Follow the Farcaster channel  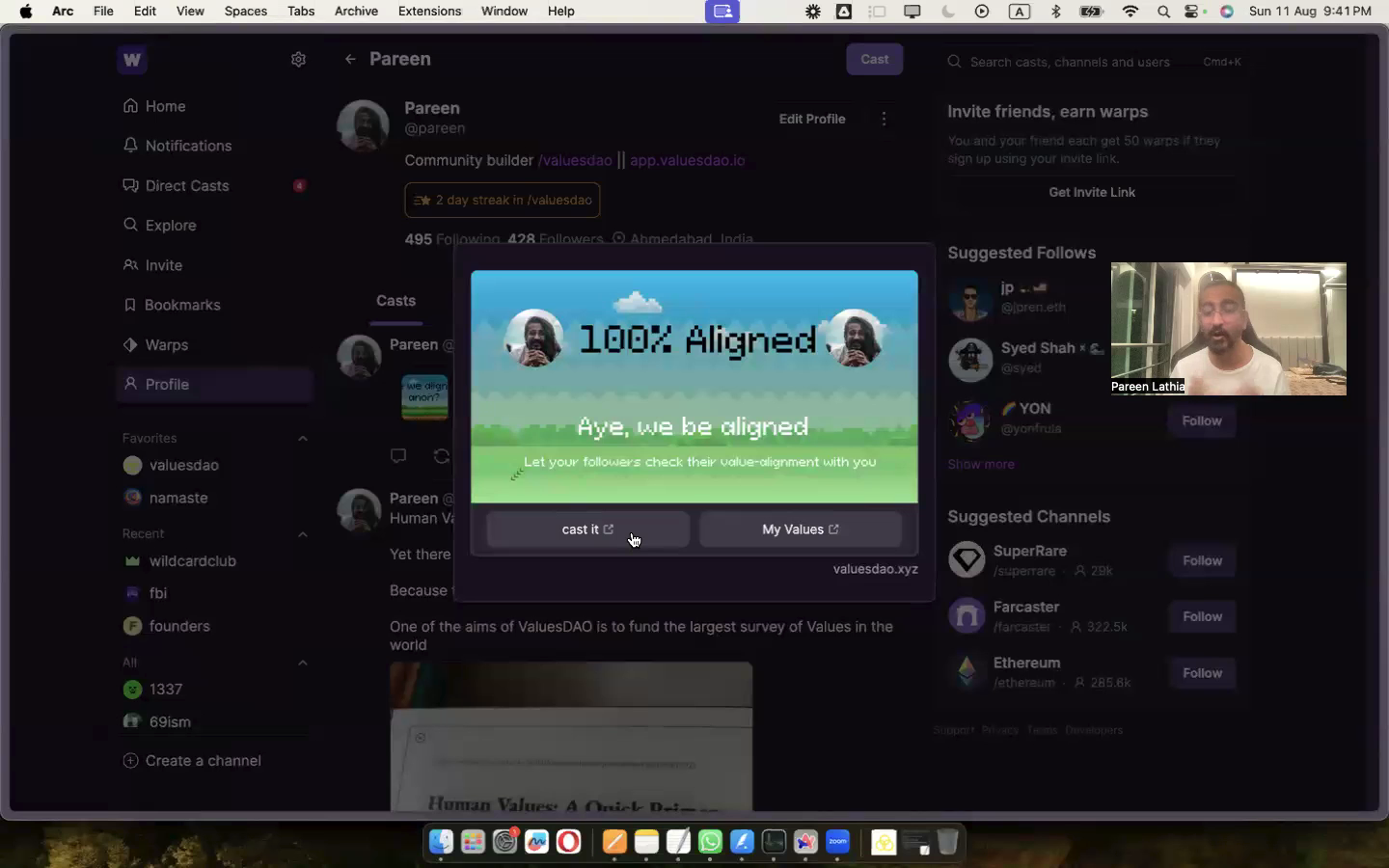coord(1202,616)
